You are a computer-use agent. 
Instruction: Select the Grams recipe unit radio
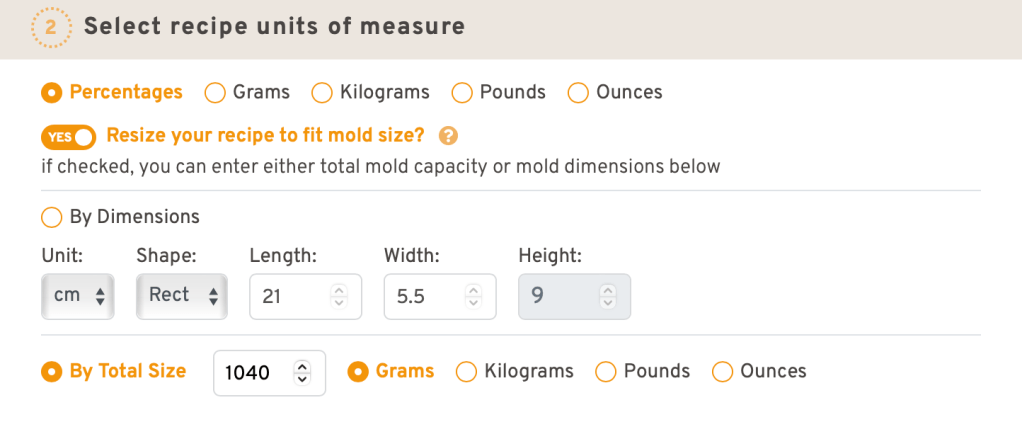[x=215, y=93]
